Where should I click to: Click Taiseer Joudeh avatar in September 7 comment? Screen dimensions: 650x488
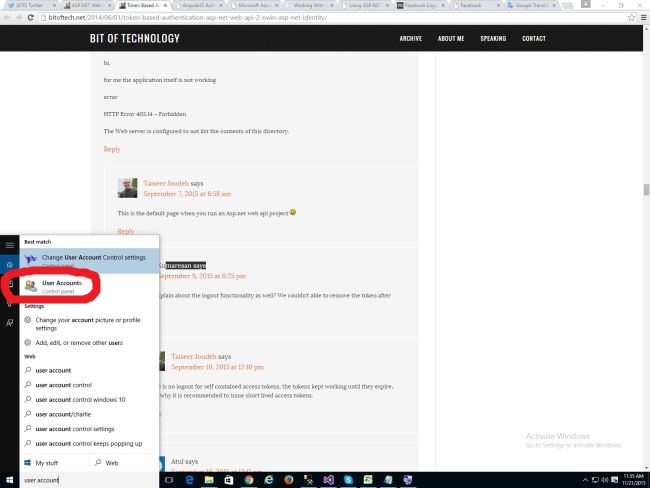pyautogui.click(x=127, y=188)
